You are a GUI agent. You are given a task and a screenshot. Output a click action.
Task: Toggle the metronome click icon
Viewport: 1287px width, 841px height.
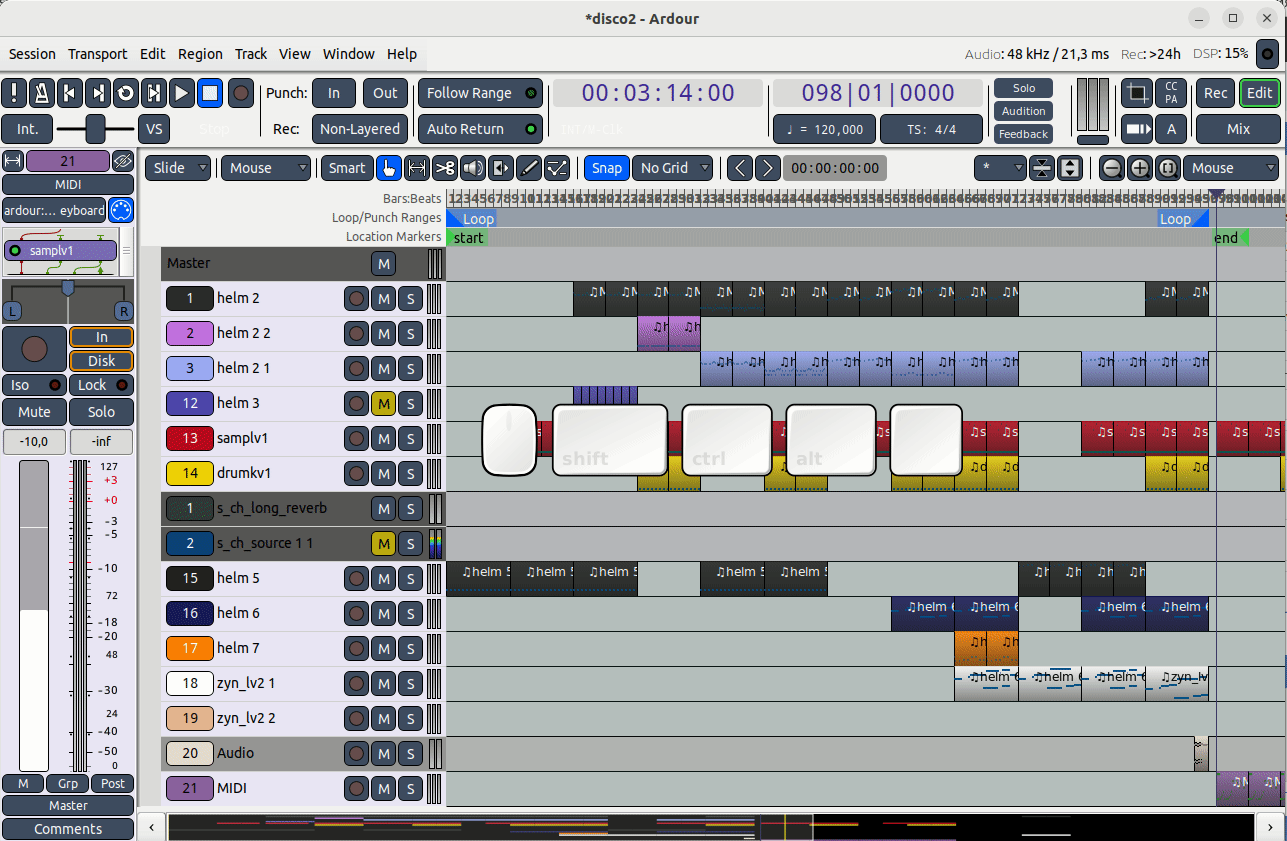tap(42, 93)
